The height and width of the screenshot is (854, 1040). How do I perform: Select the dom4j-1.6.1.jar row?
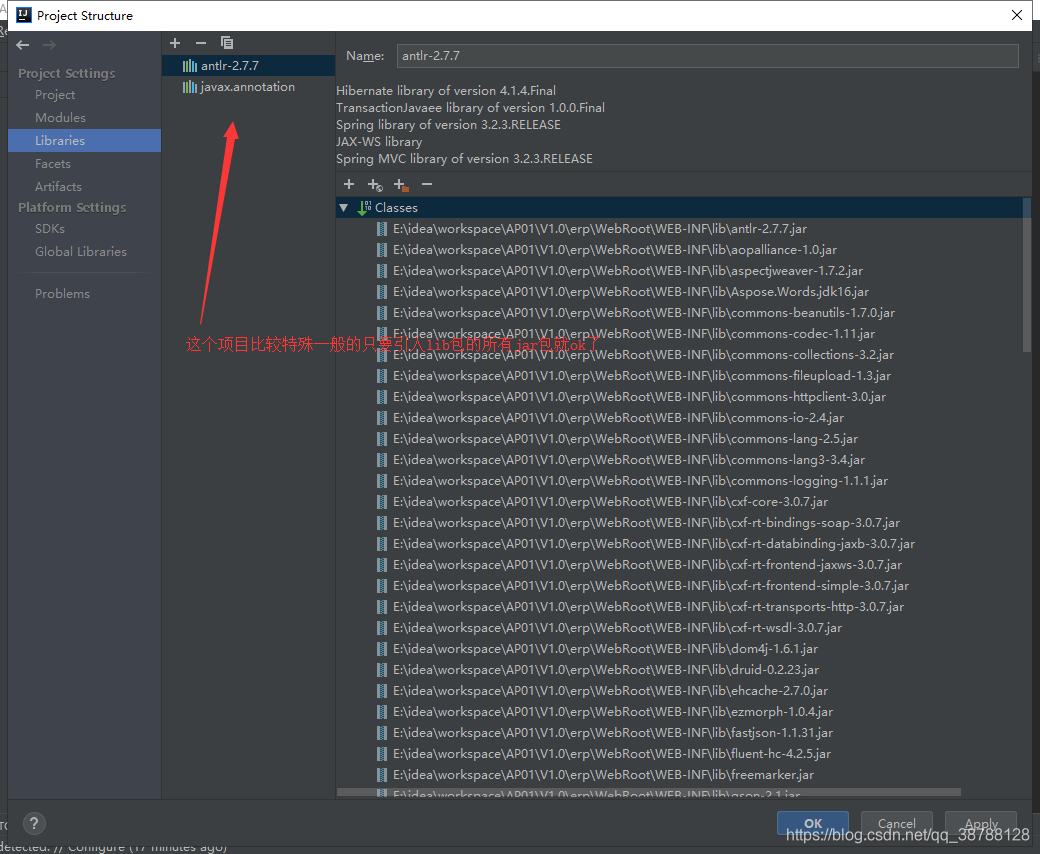pos(679,649)
